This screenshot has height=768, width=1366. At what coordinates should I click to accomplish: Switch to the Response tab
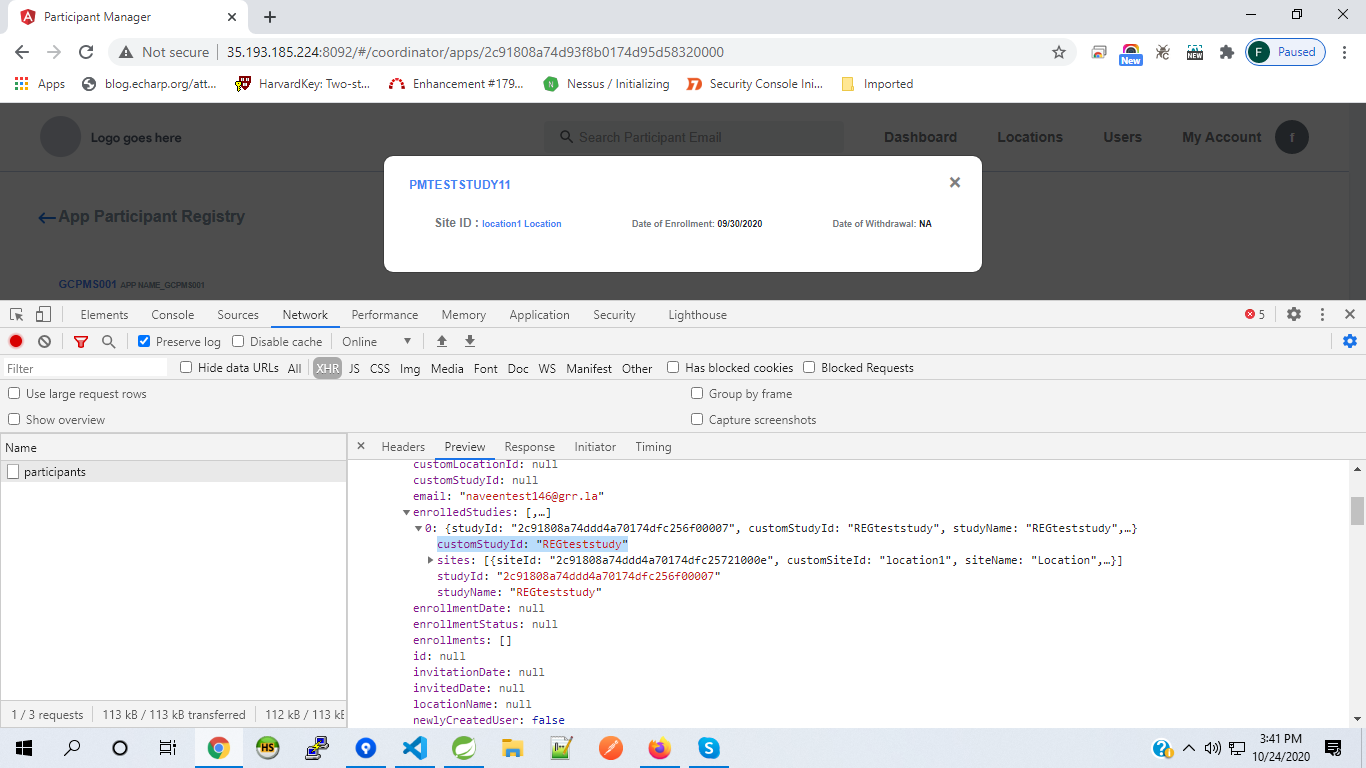(x=529, y=447)
